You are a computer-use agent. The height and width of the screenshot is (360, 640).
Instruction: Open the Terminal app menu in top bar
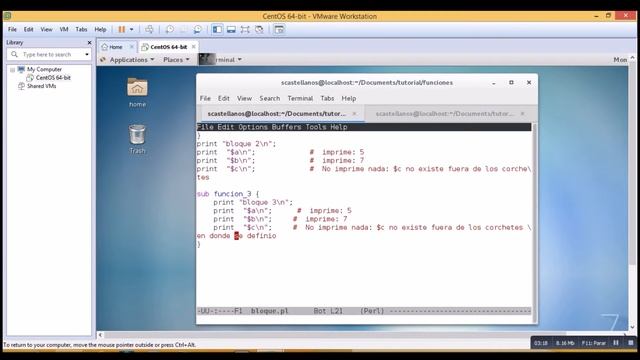(x=221, y=60)
